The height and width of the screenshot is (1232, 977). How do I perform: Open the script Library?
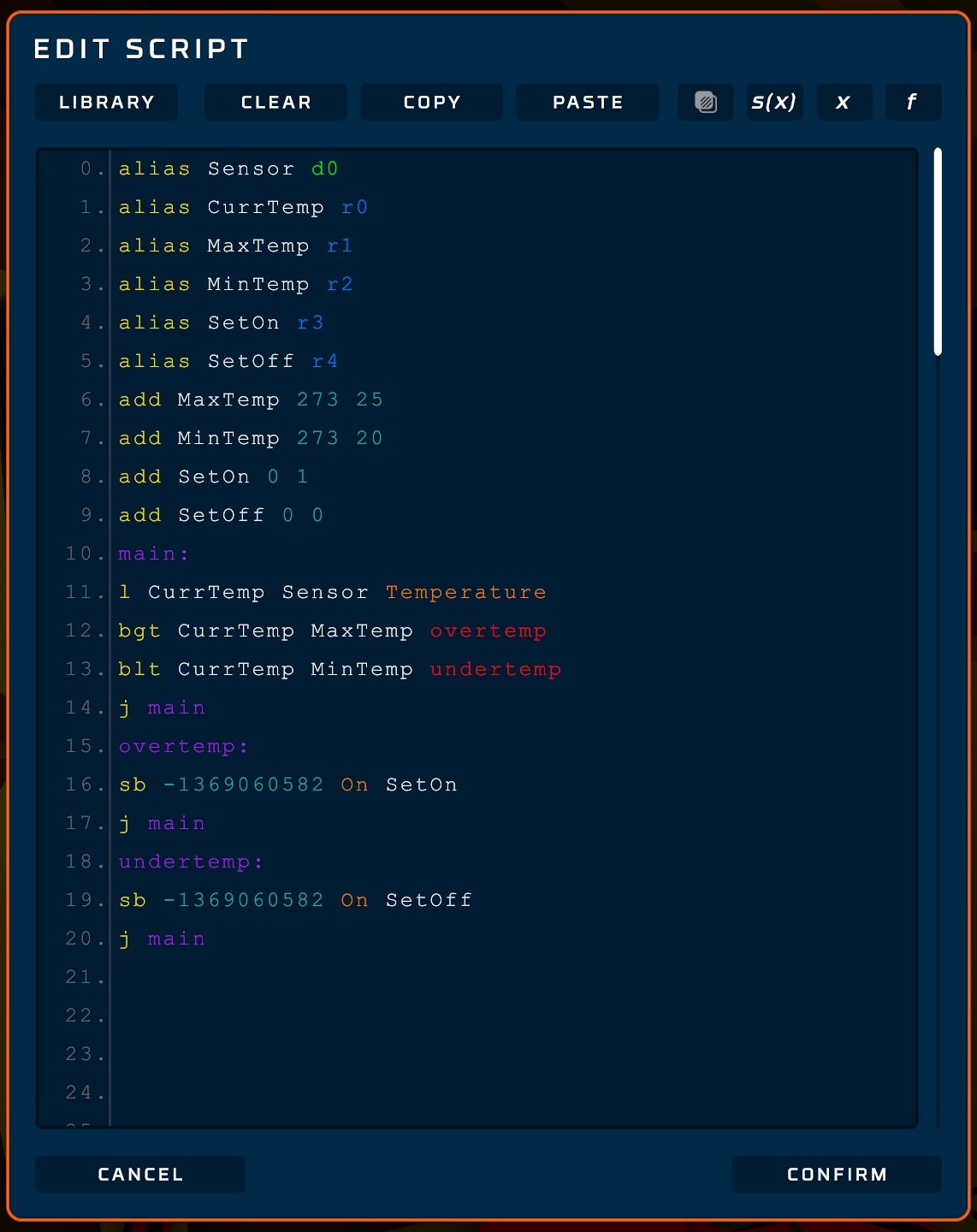[107, 103]
